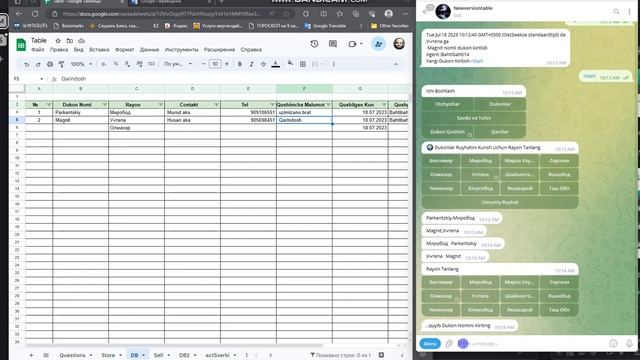Open Rayon column filter
This screenshot has height=360, width=640.
click(160, 105)
